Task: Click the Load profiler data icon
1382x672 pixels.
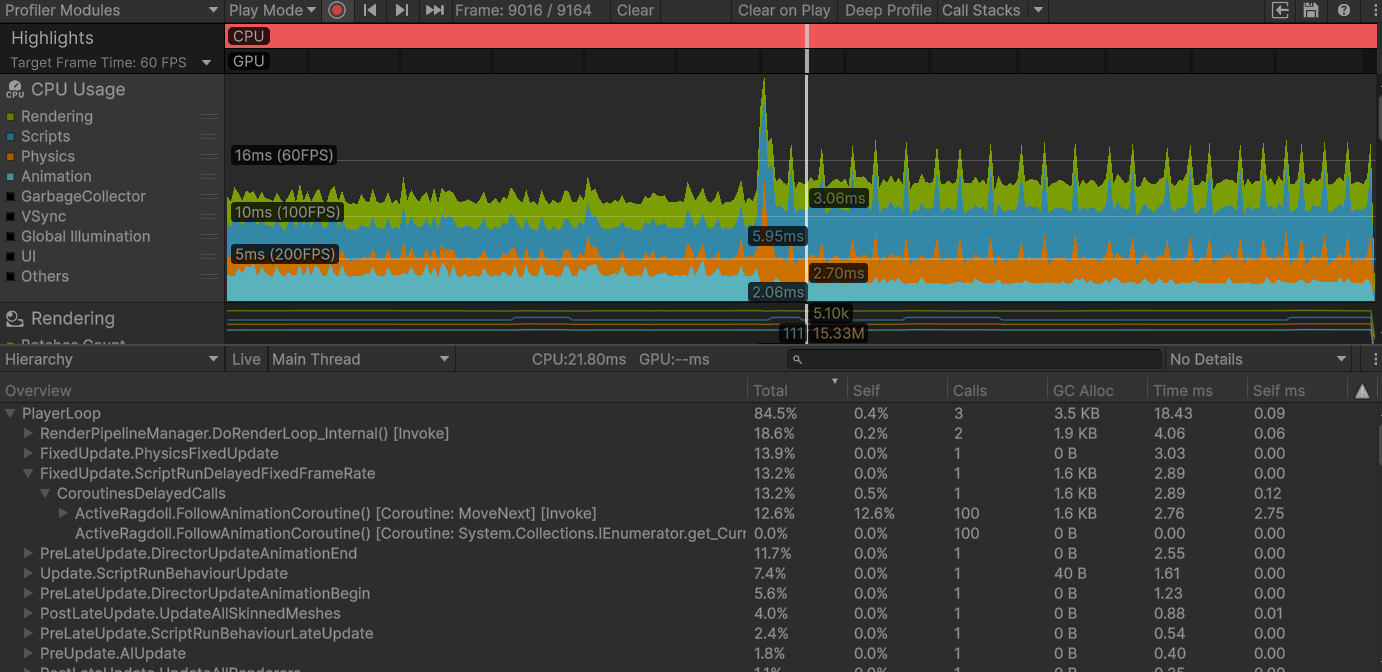Action: 1280,10
